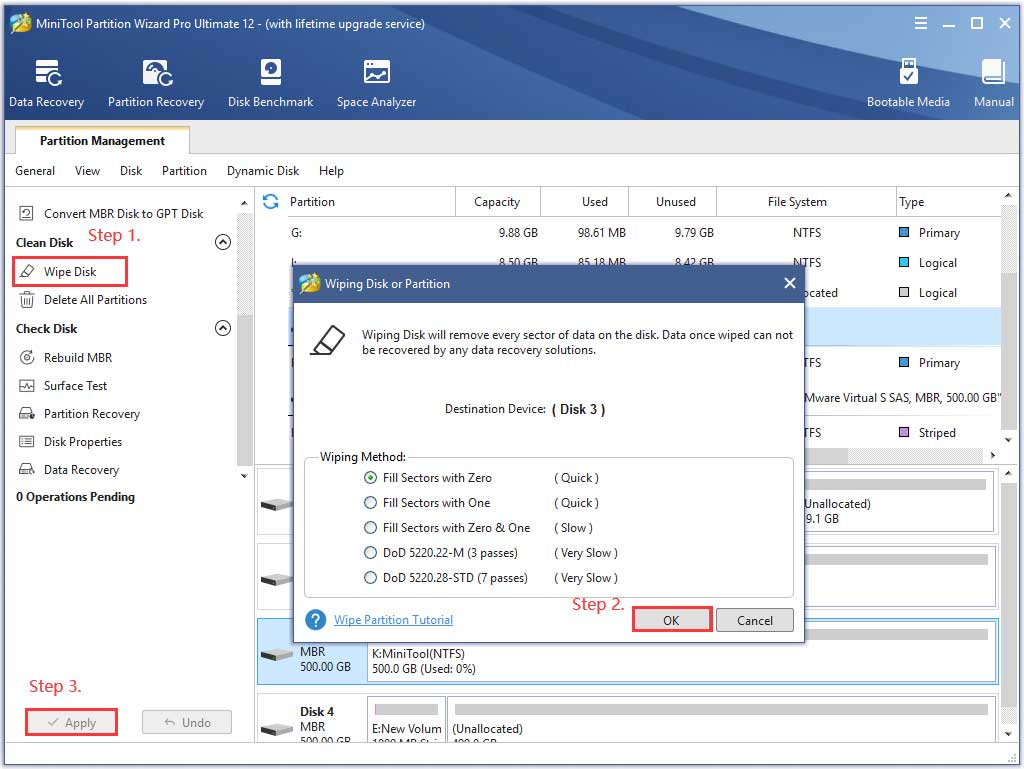Click the blue help question mark icon
Image resolution: width=1024 pixels, height=769 pixels.
315,620
